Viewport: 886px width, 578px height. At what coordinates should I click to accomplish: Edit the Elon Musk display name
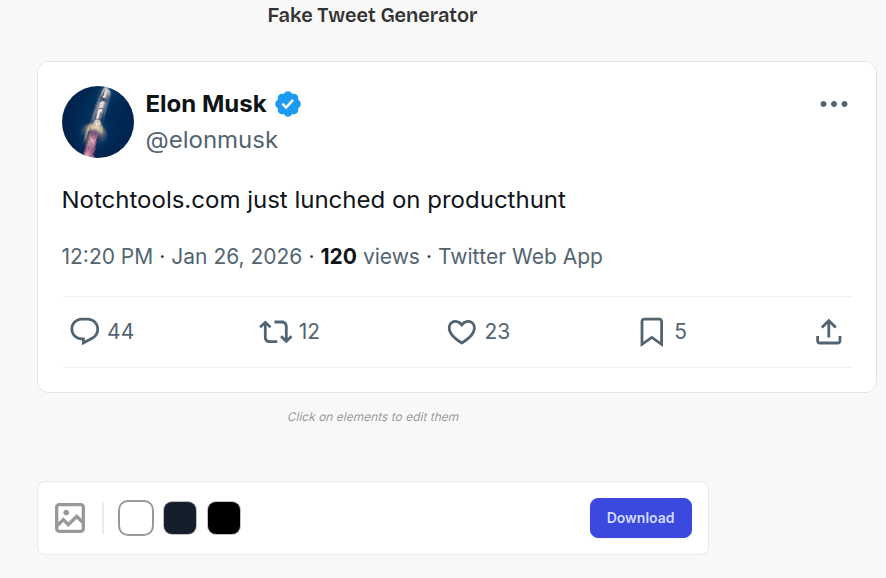point(206,104)
